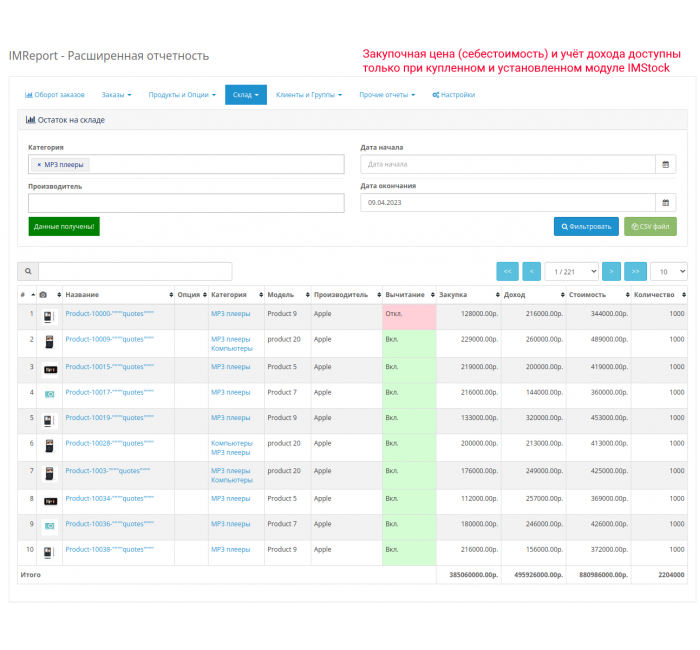Open product link Product-1003

click(108, 471)
